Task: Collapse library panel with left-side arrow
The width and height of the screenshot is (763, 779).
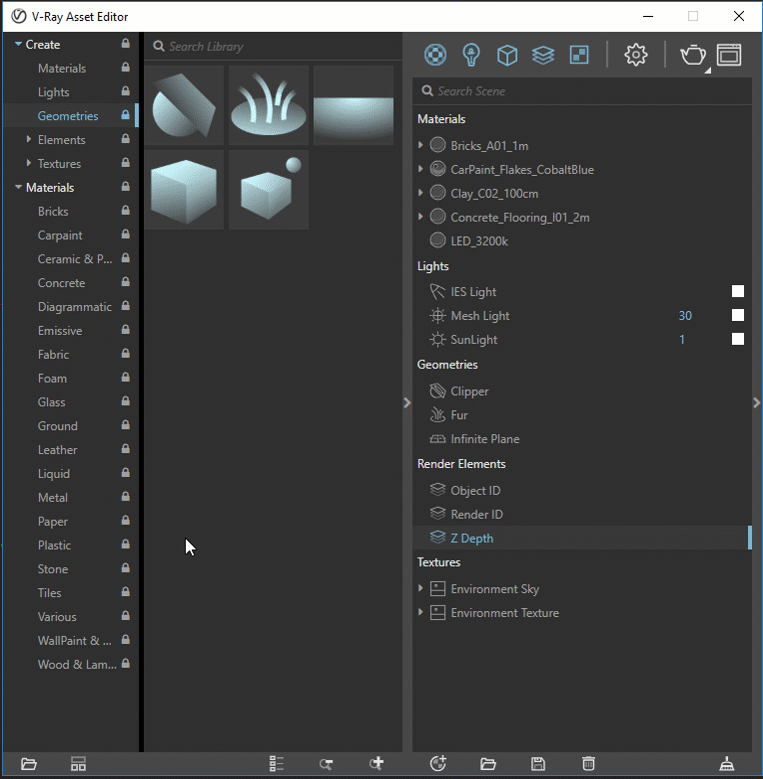Action: [407, 402]
